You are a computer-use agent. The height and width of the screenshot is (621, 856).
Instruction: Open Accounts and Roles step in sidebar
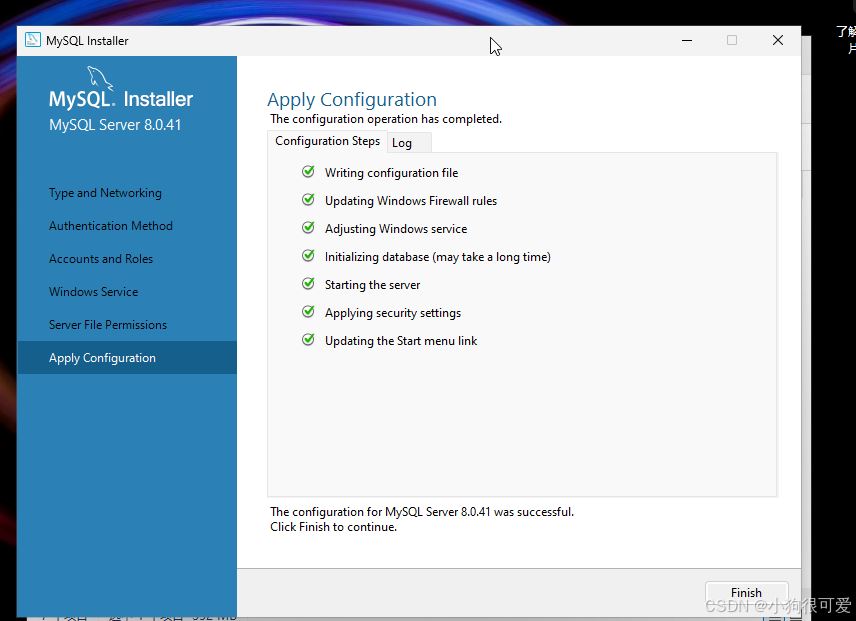pyautogui.click(x=101, y=259)
